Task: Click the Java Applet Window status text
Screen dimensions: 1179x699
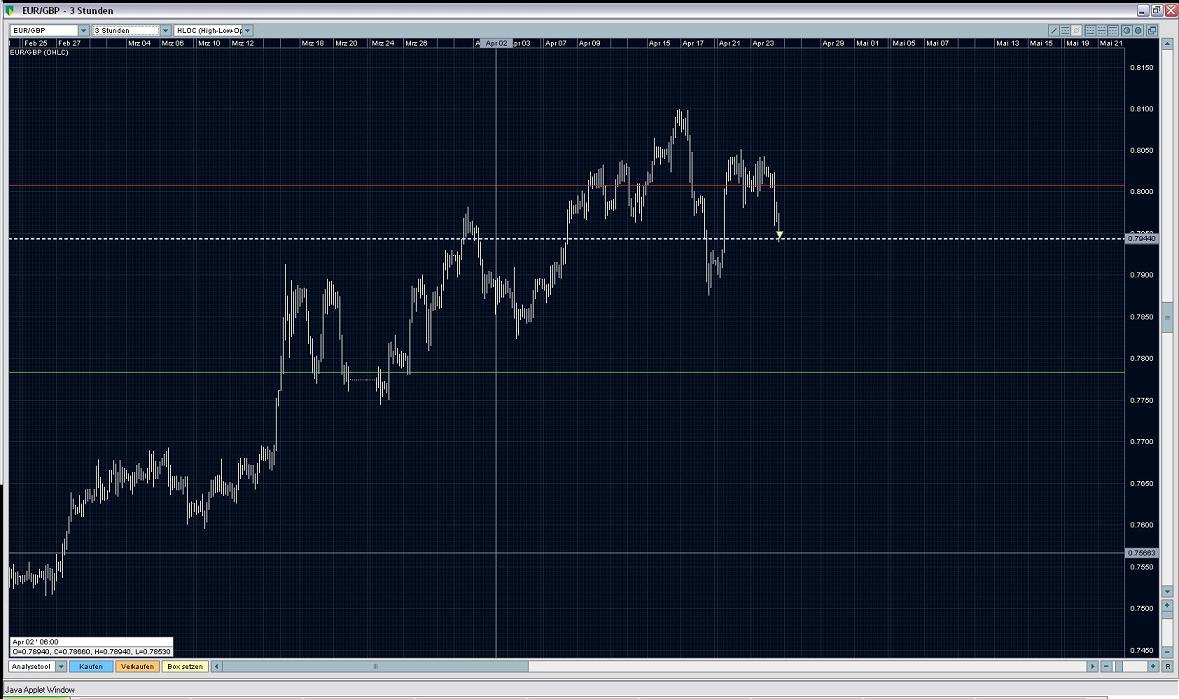Action: click(40, 689)
